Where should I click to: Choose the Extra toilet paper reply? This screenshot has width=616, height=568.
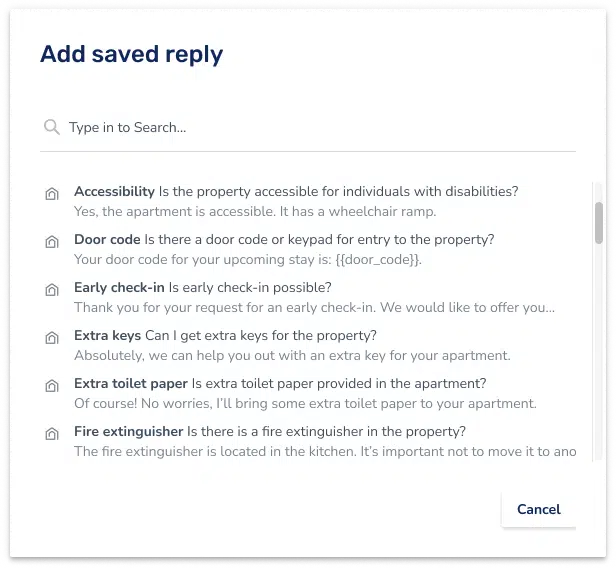pos(309,393)
